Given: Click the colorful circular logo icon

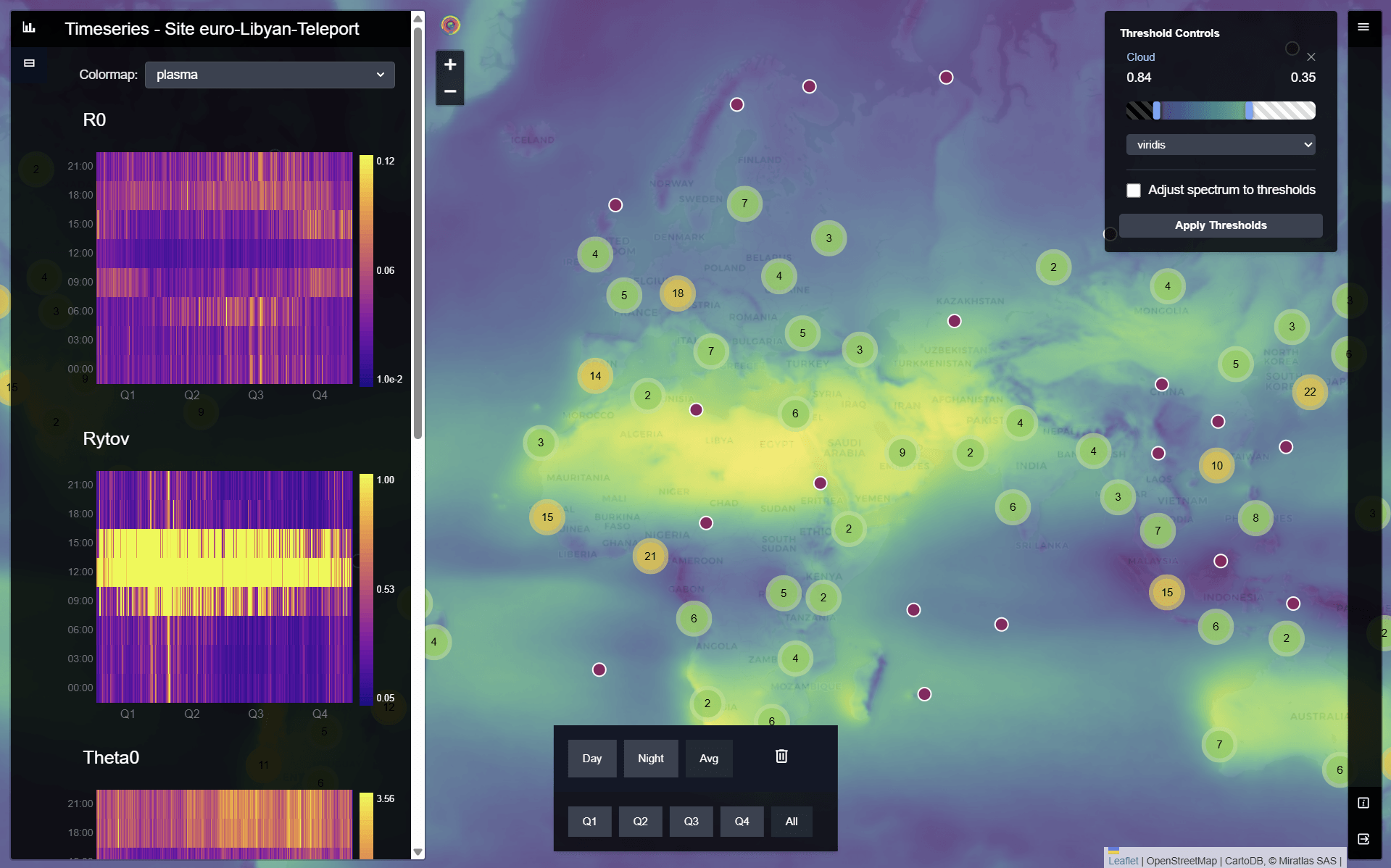Looking at the screenshot, I should point(451,25).
